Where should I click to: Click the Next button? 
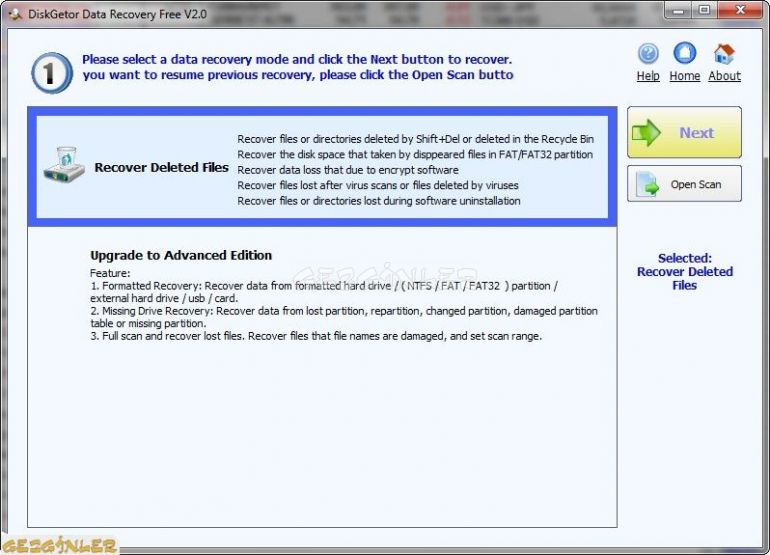click(684, 132)
